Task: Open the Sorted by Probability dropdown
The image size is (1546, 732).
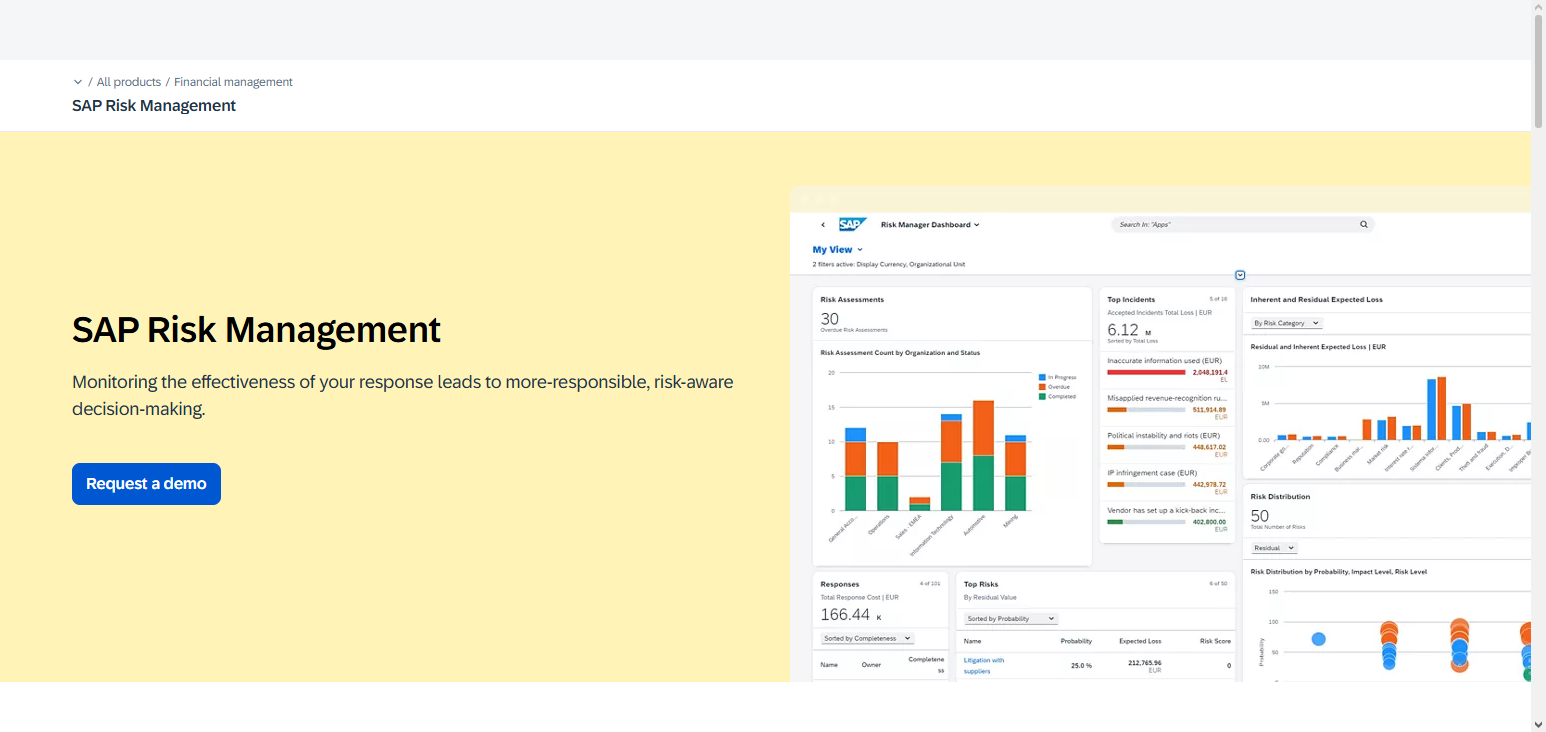Action: (1010, 618)
